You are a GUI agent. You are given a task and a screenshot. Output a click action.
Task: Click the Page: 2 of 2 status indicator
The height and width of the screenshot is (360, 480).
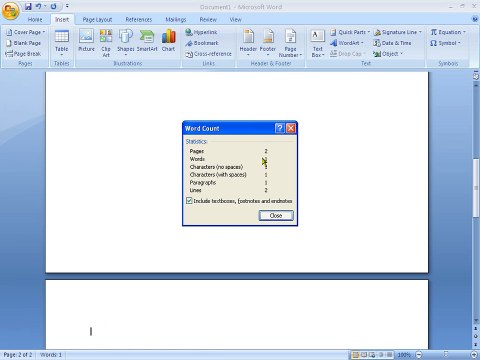coord(18,355)
